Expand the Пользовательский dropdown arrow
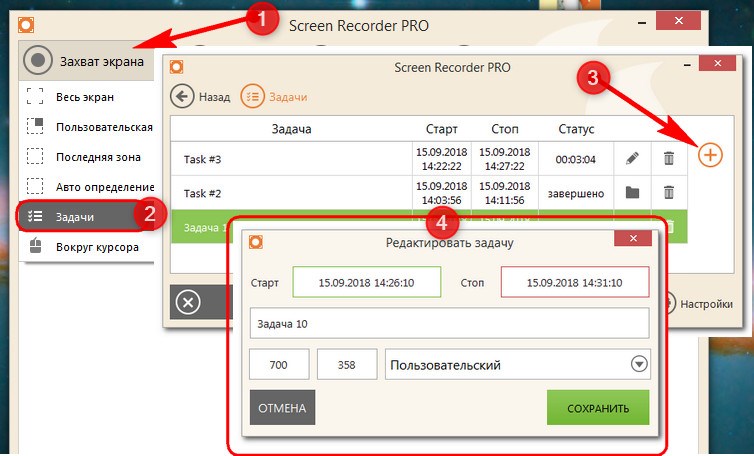This screenshot has width=754, height=456. coord(639,364)
